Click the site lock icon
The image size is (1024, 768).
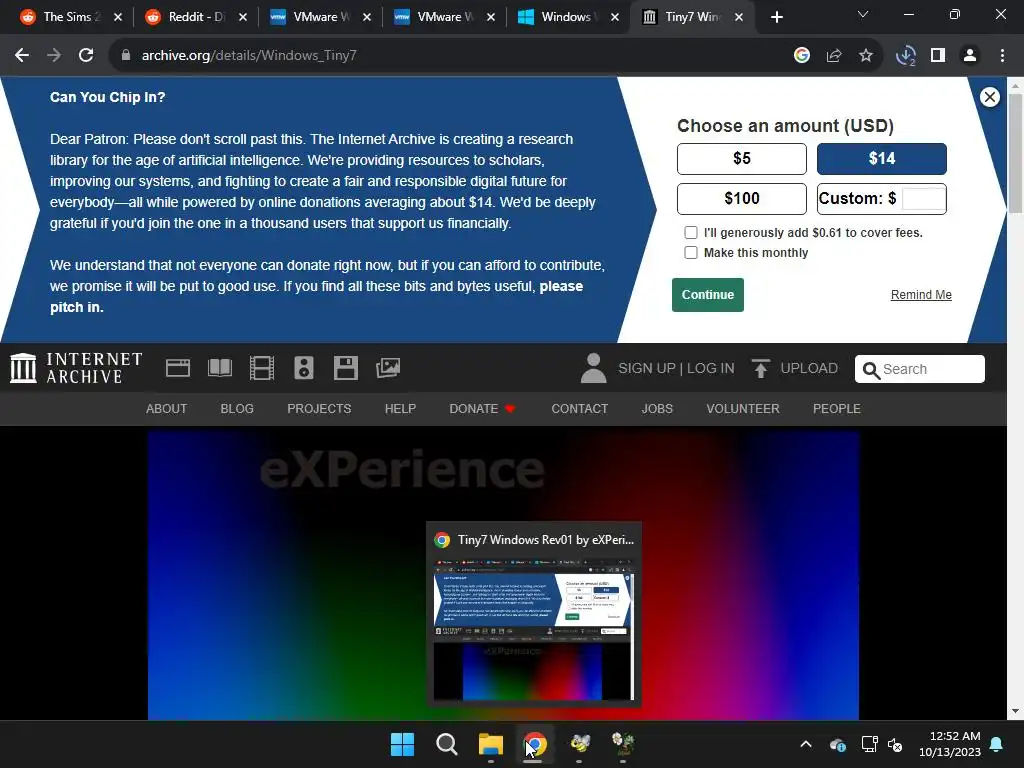pos(126,56)
